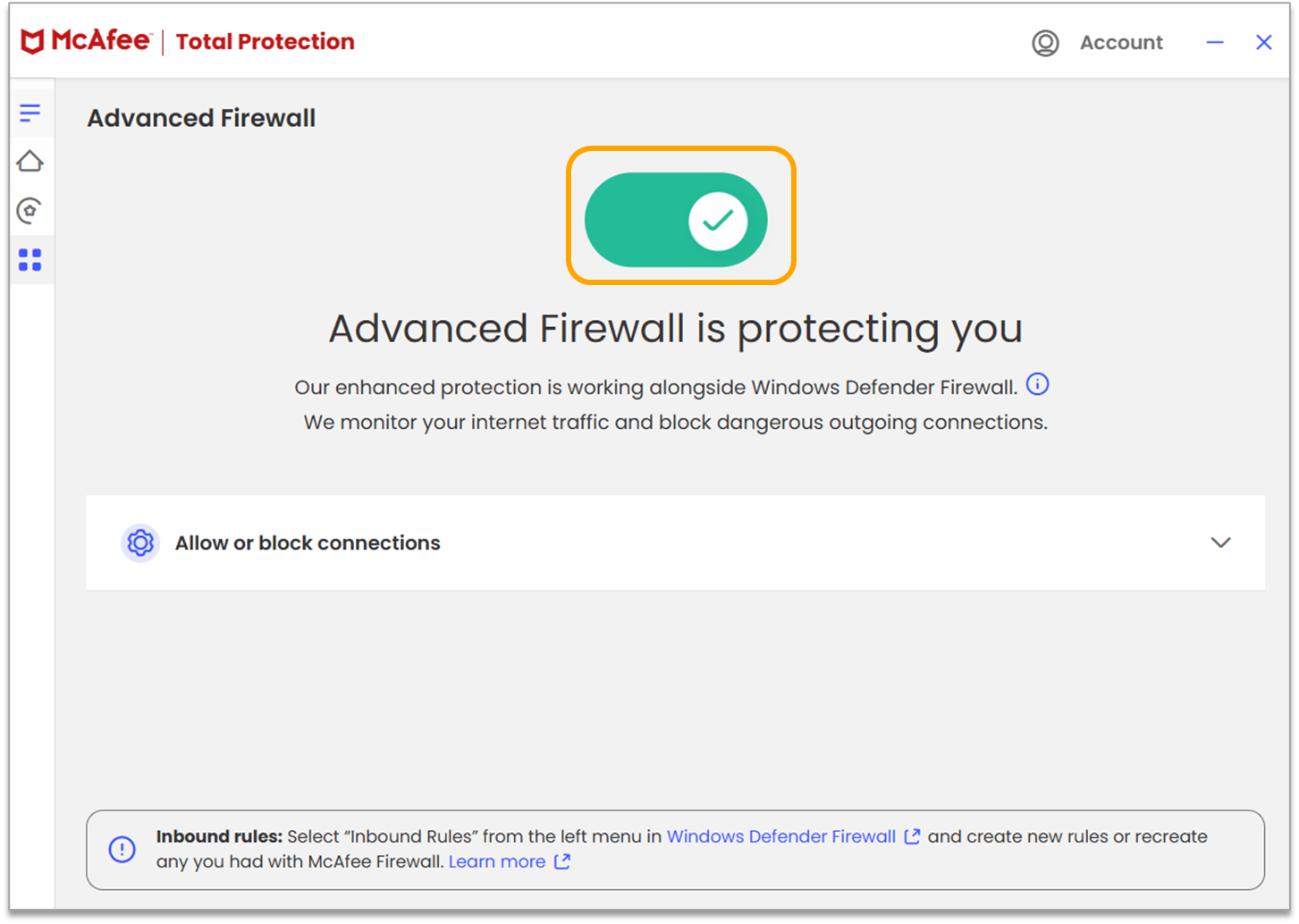Open the Account menu text
This screenshot has width=1299, height=924.
click(1121, 43)
